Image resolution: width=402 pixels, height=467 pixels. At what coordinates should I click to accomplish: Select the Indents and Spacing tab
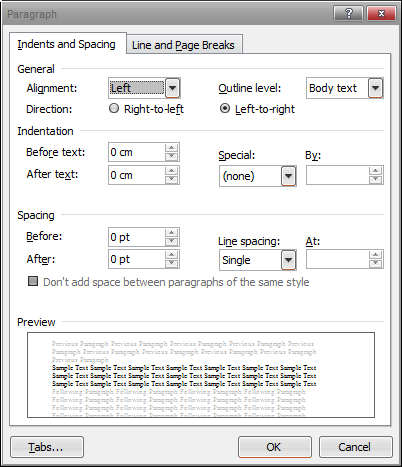[x=67, y=44]
